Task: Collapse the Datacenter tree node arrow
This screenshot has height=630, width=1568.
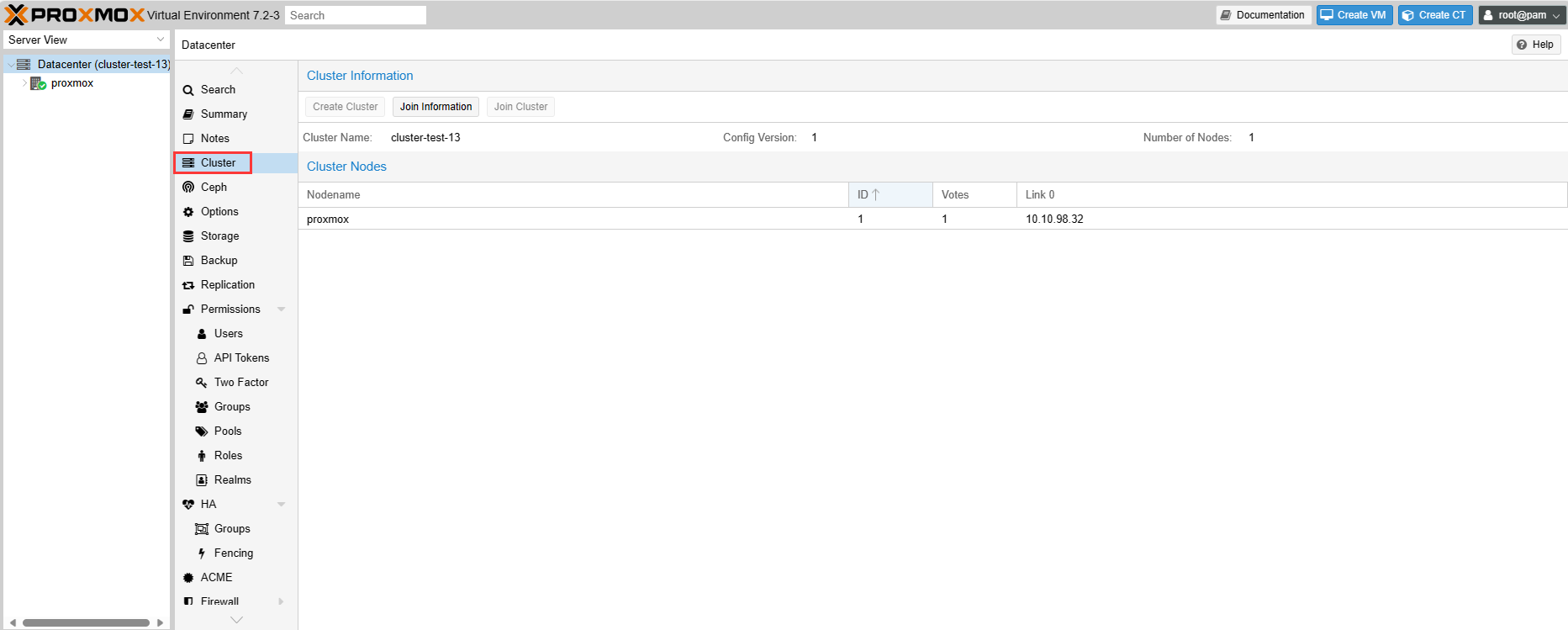Action: coord(10,65)
